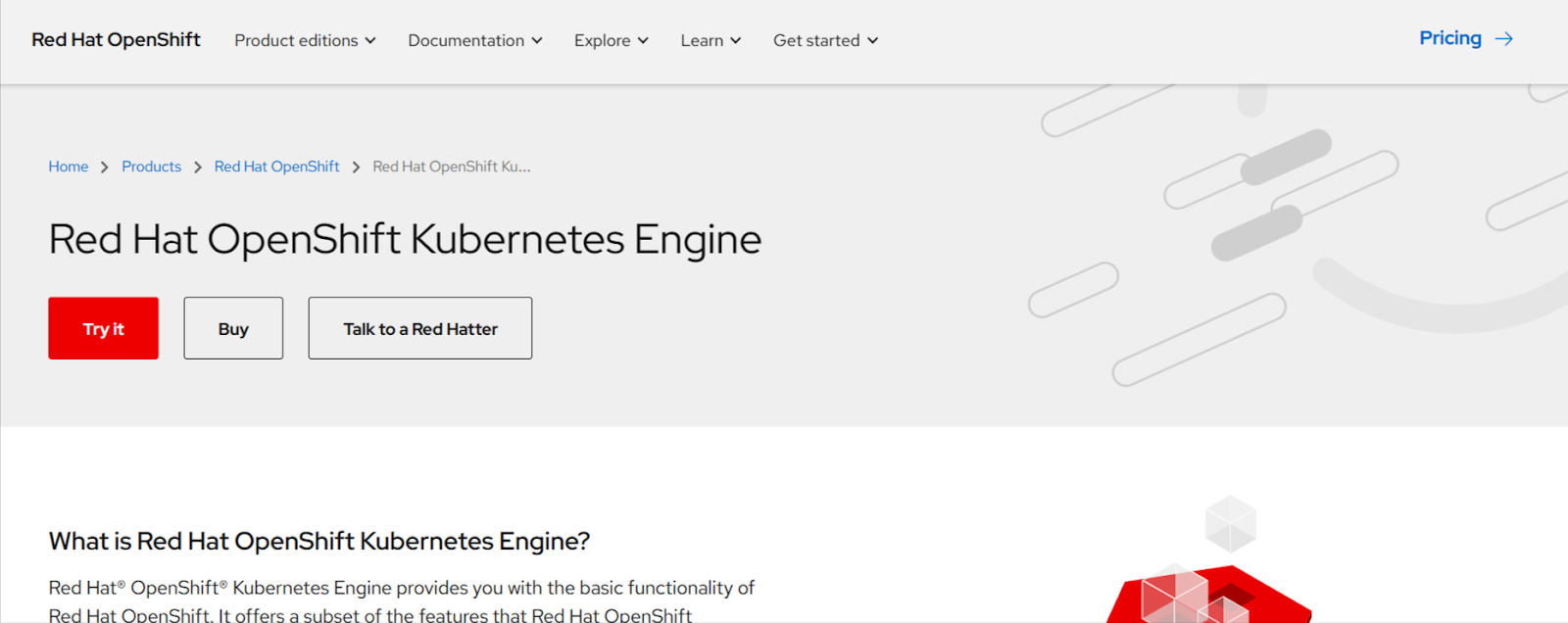1568x623 pixels.
Task: Navigate to Red Hat OpenShift breadcrumb
Action: tap(276, 167)
